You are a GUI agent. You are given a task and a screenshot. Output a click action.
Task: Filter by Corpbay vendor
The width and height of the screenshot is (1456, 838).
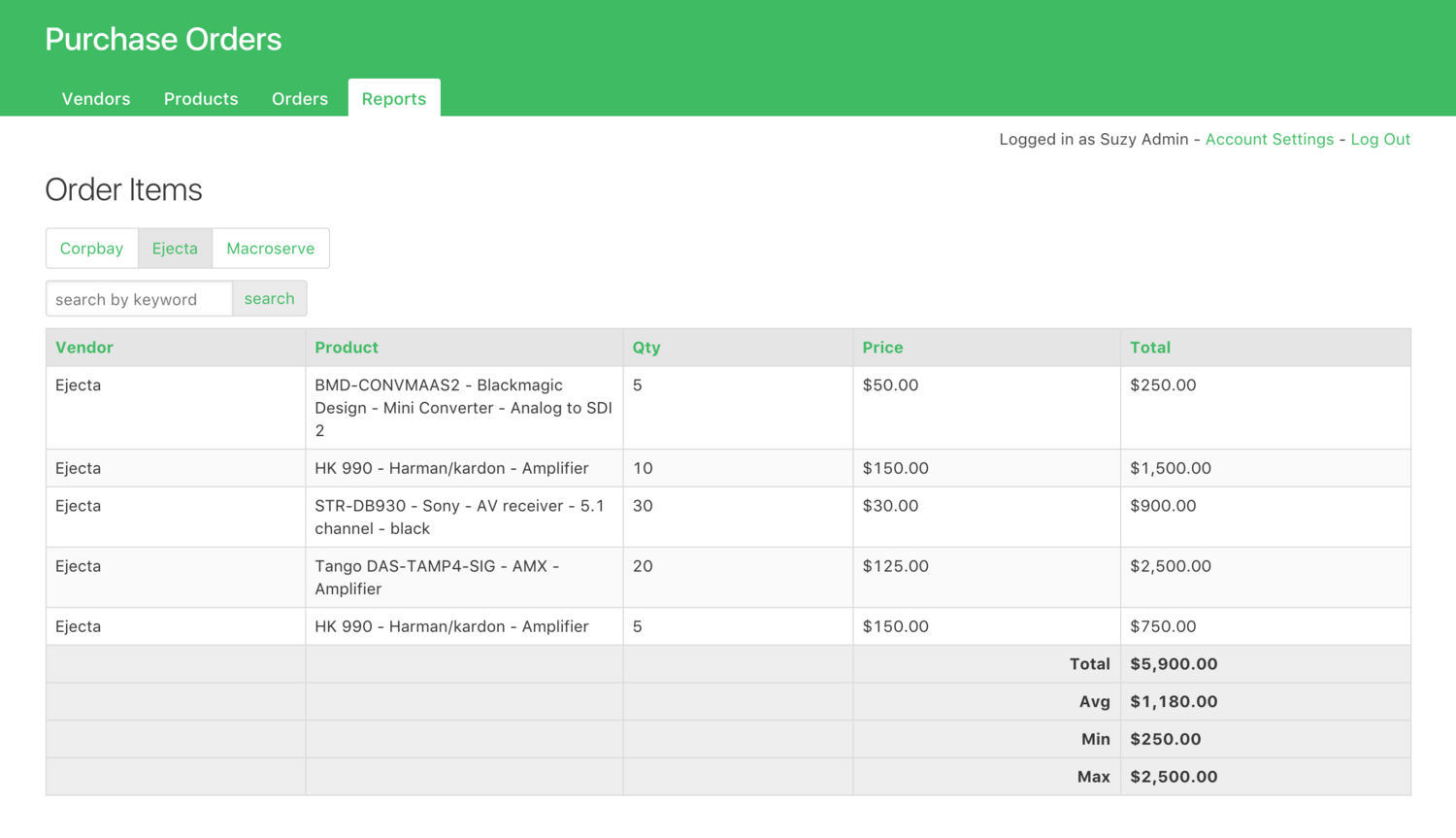point(91,249)
